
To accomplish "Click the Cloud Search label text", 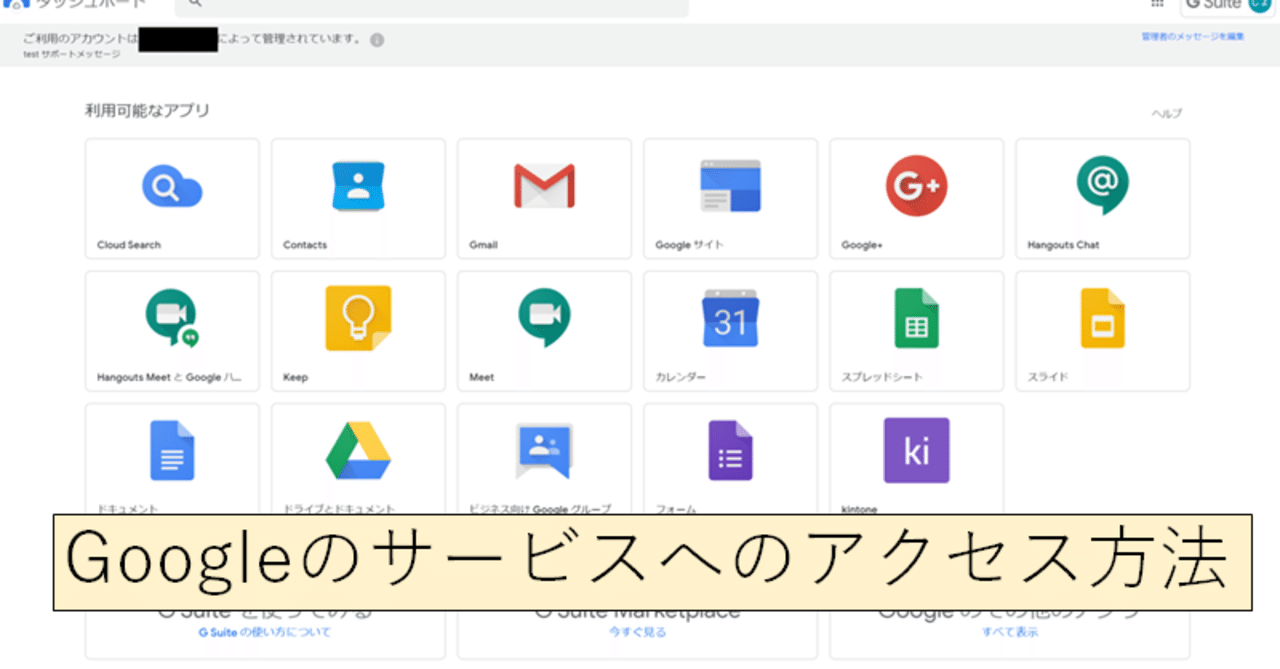I will click(129, 245).
